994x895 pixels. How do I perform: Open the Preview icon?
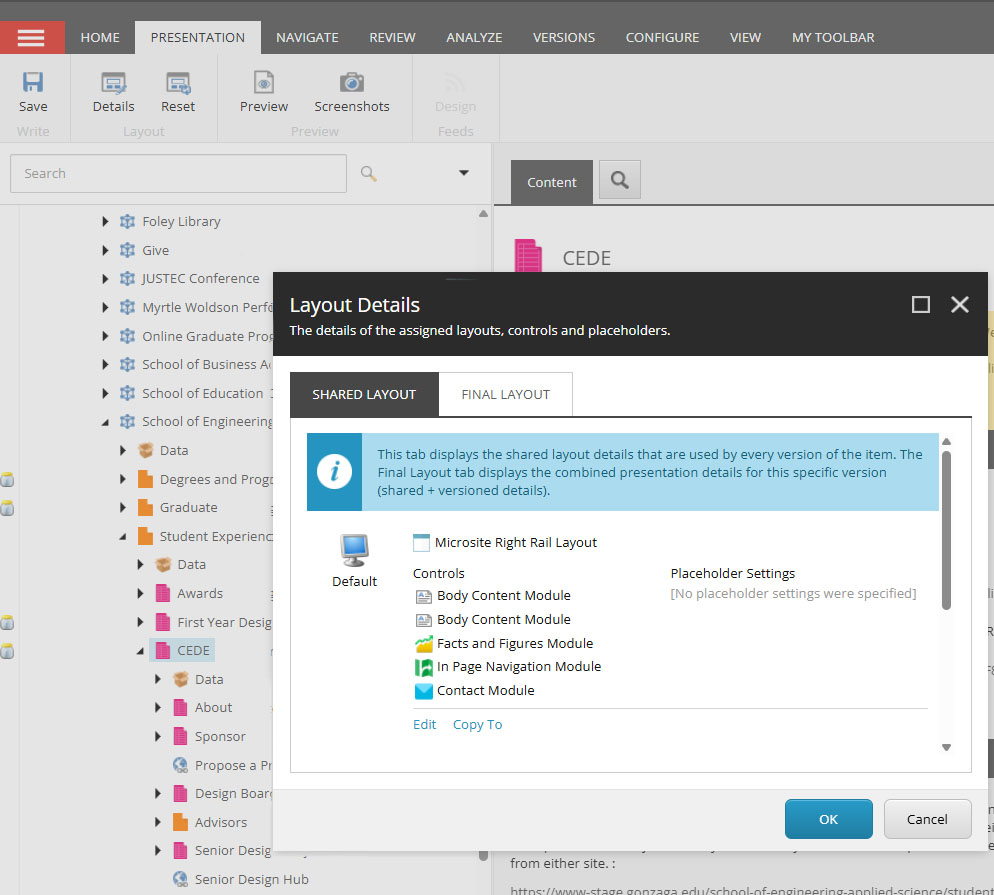tap(264, 84)
